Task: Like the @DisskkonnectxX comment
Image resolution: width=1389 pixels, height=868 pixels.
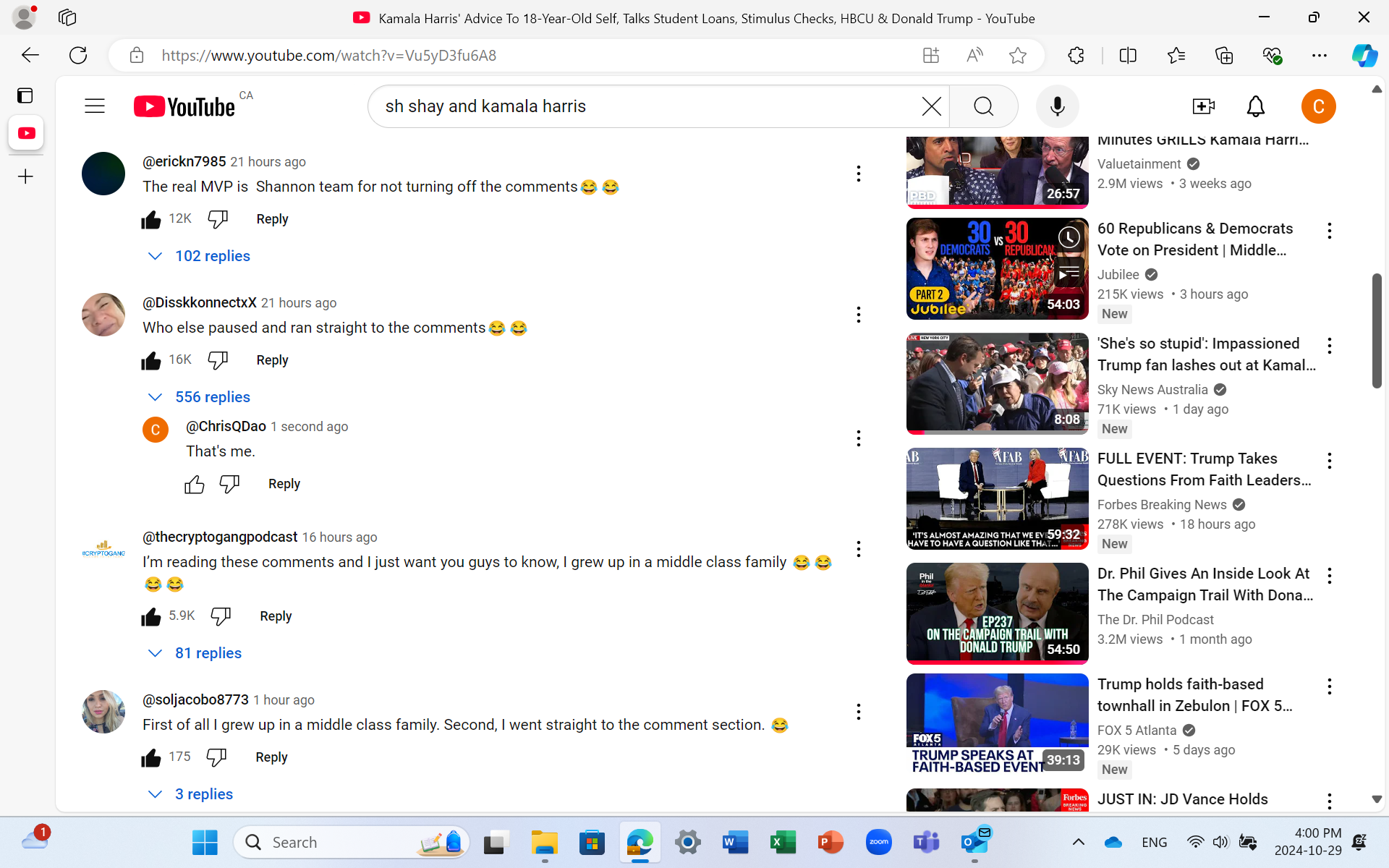Action: (151, 360)
